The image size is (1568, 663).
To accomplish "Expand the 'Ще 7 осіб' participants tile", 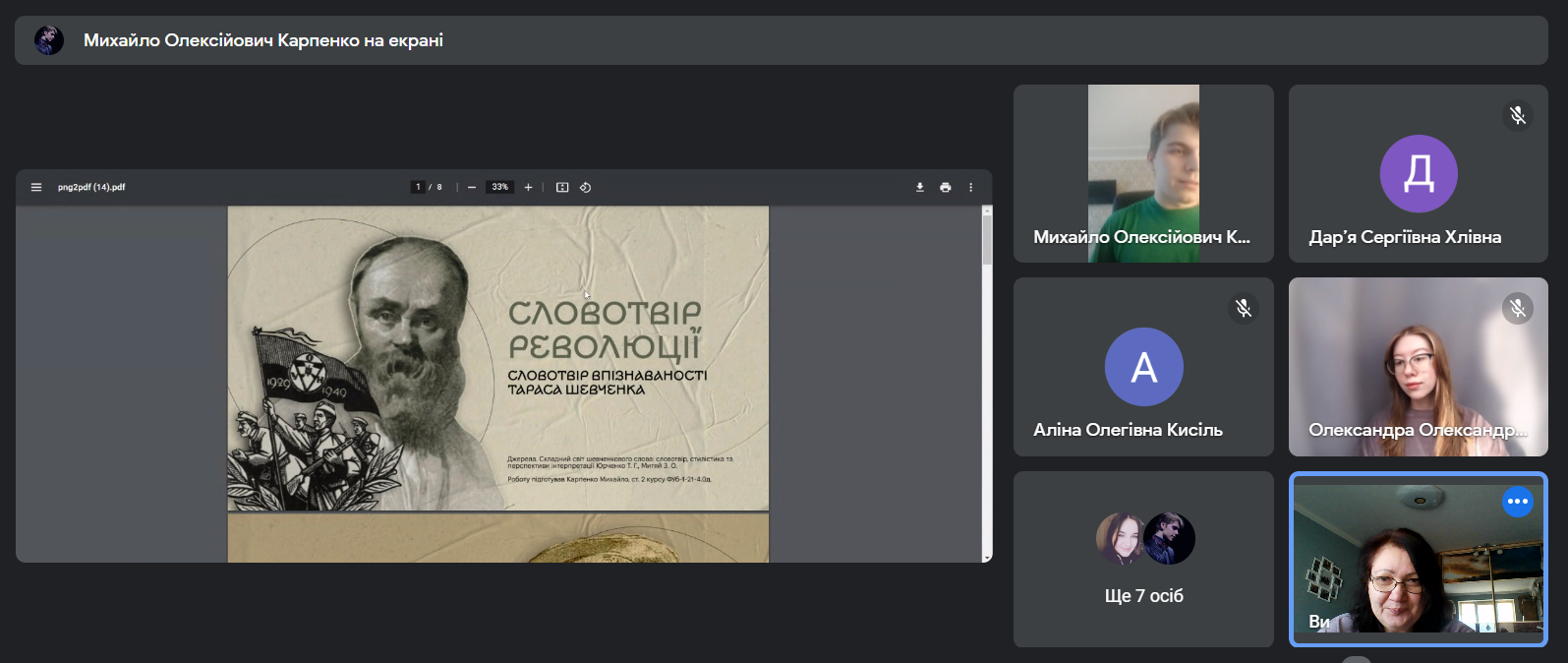I will [1143, 559].
